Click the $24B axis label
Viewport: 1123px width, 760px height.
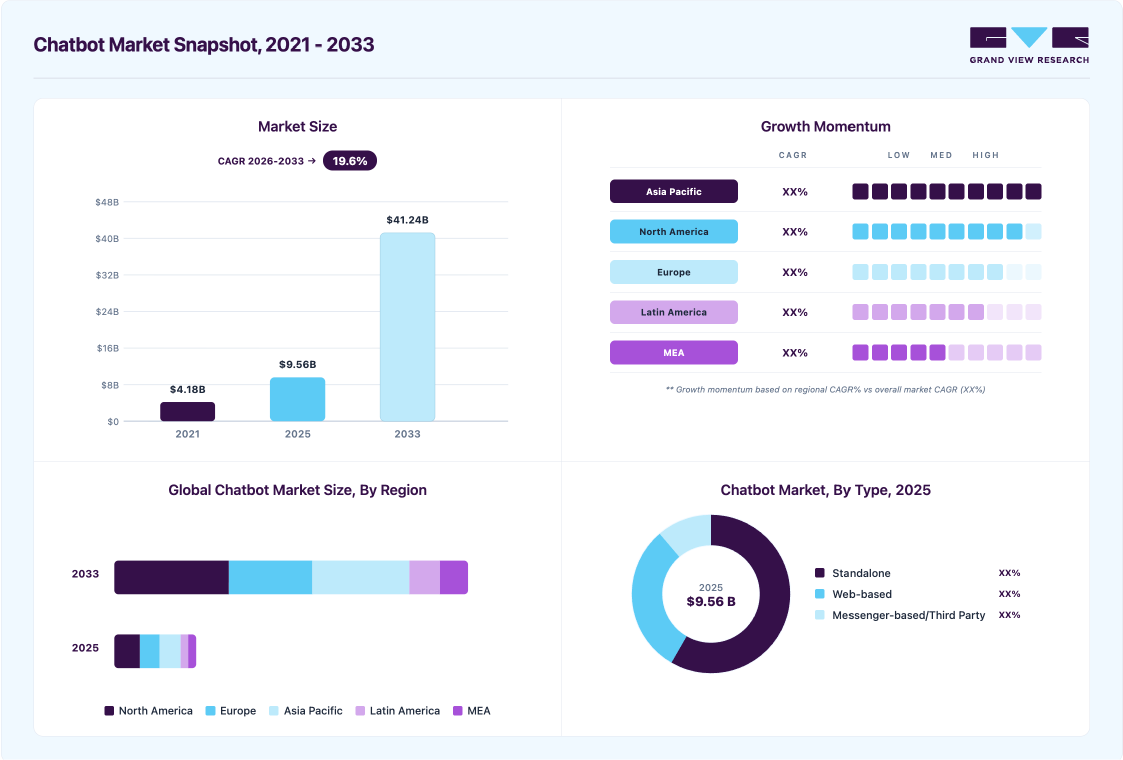point(107,312)
